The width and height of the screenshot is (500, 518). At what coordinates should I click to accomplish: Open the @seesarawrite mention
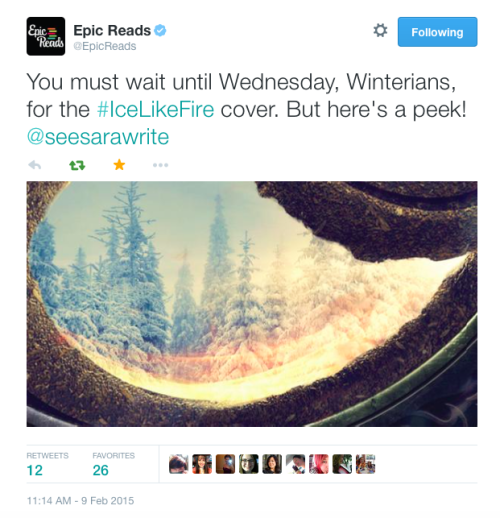coord(98,137)
